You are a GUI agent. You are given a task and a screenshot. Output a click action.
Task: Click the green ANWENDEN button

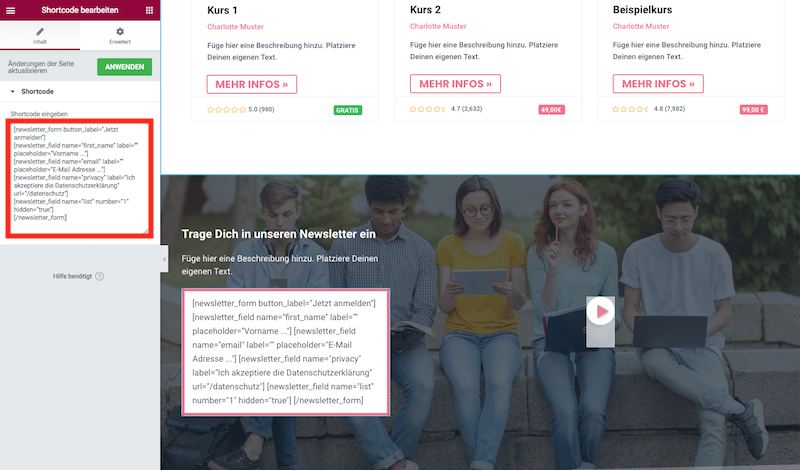coord(124,67)
